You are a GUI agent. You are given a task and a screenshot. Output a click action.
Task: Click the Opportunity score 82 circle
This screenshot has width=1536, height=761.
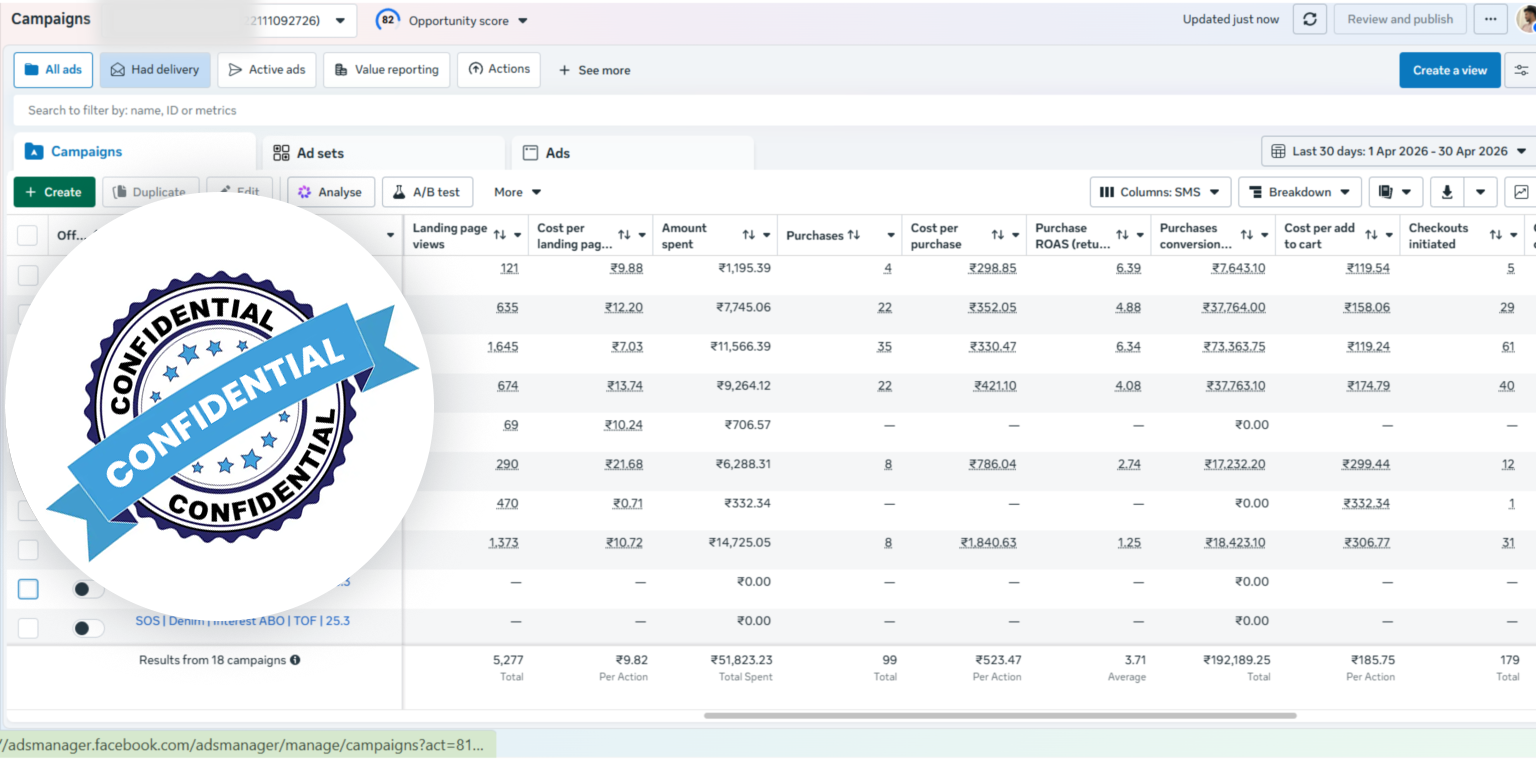[387, 20]
